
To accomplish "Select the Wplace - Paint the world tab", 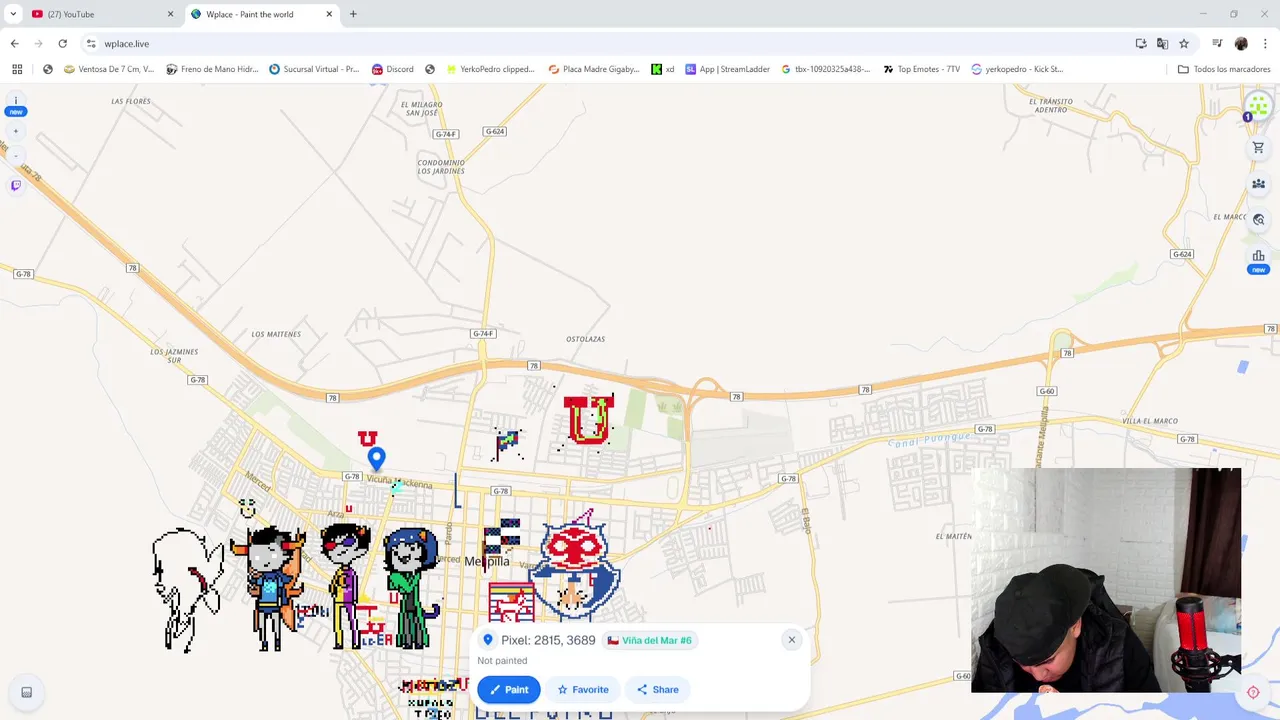I will click(x=260, y=14).
